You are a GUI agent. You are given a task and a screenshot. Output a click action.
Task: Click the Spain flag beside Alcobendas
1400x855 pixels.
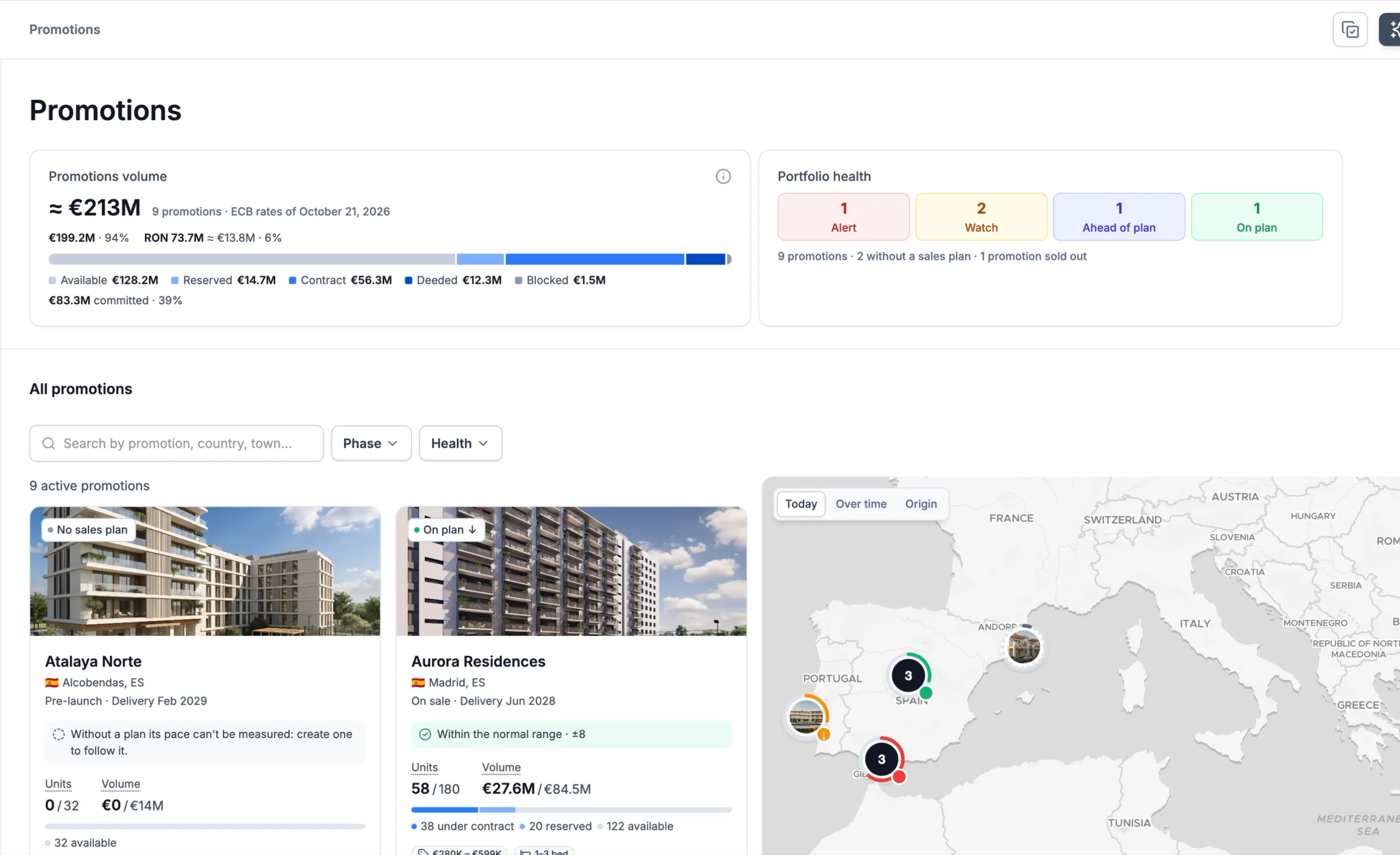pyautogui.click(x=52, y=682)
